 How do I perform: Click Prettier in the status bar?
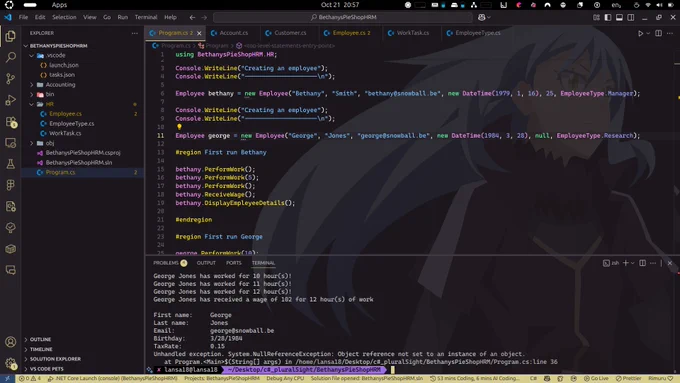628,378
